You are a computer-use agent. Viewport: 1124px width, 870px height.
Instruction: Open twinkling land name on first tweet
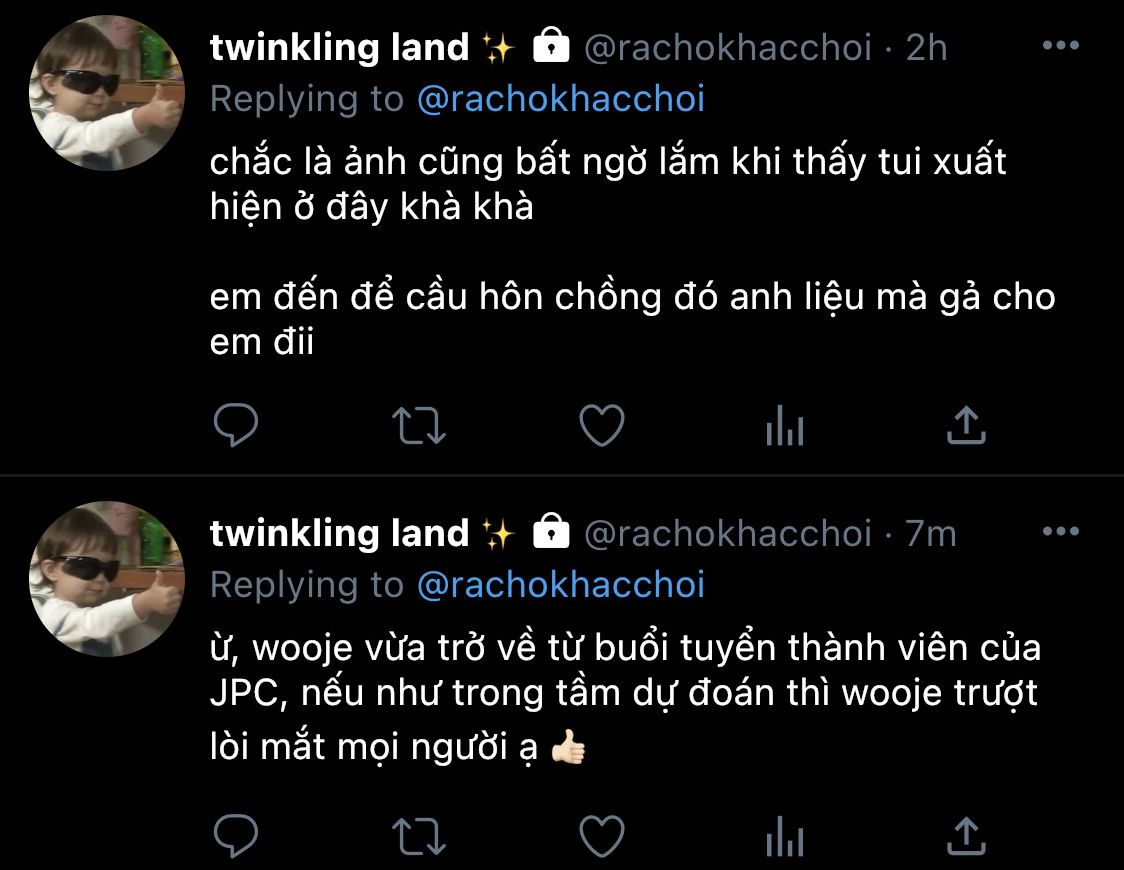(340, 48)
